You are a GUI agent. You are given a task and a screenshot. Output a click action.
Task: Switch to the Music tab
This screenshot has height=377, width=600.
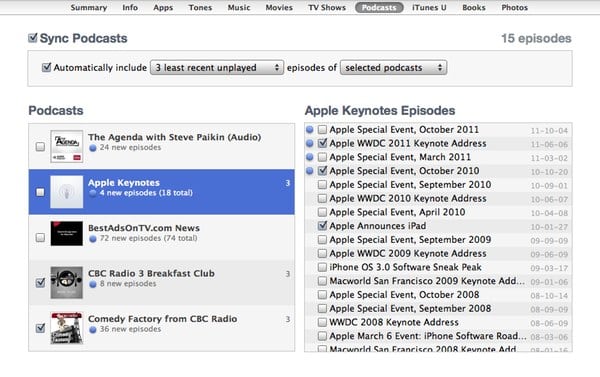(x=239, y=7)
